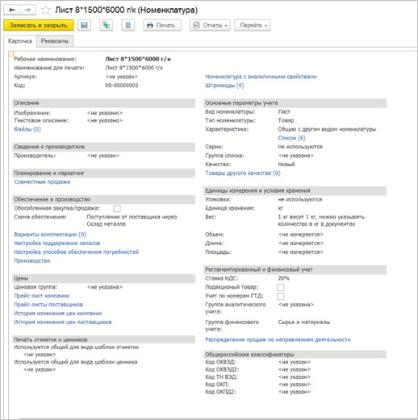The image size is (418, 420).
Task: Open the 'Производство' link
Action: 32,261
